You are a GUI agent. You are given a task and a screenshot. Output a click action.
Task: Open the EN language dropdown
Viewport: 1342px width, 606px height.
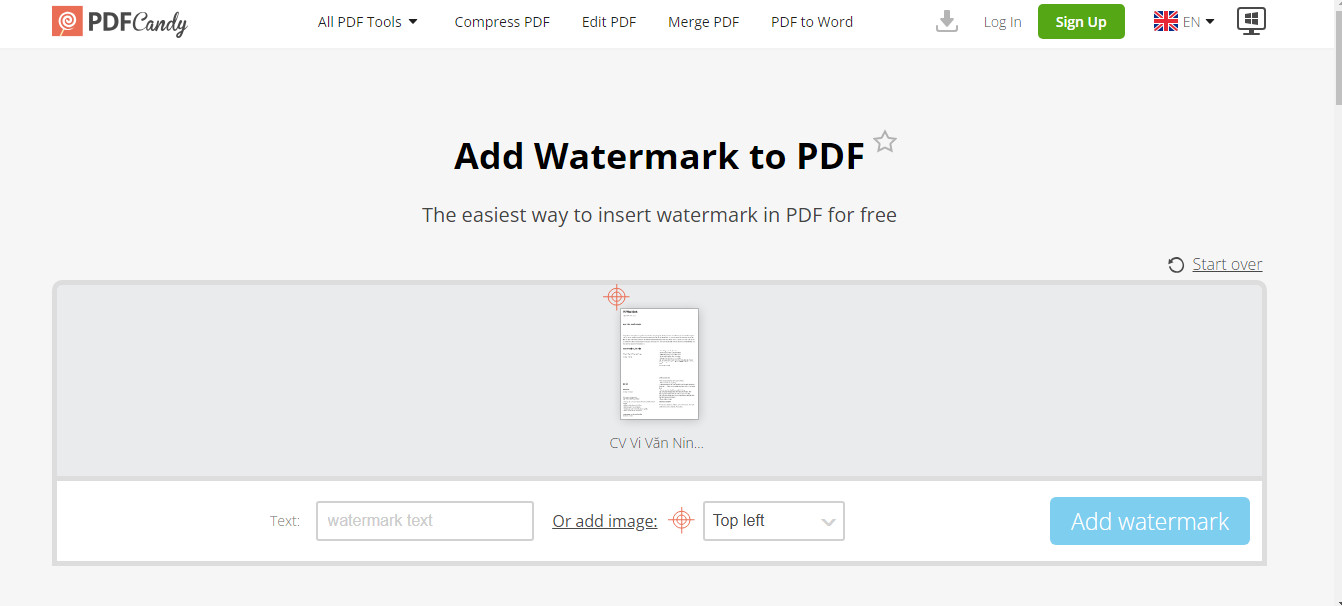(x=1199, y=22)
